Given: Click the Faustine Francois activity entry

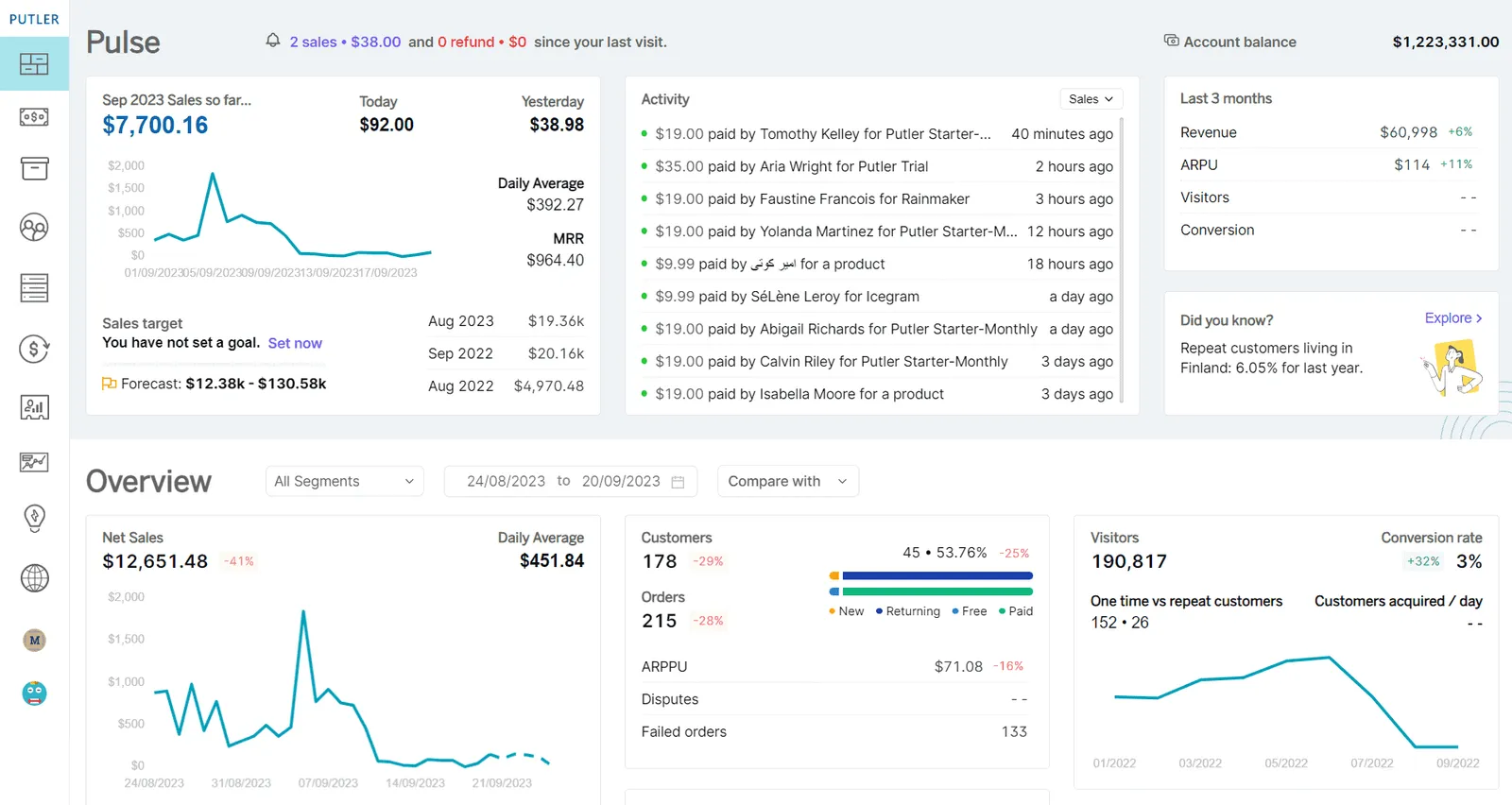Looking at the screenshot, I should coord(877,199).
